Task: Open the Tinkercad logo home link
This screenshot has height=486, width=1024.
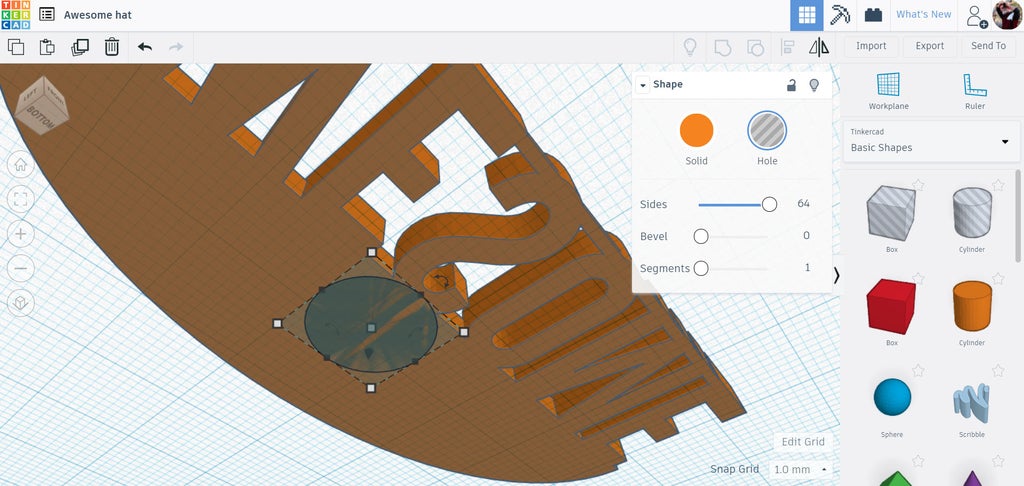Action: pos(16,14)
